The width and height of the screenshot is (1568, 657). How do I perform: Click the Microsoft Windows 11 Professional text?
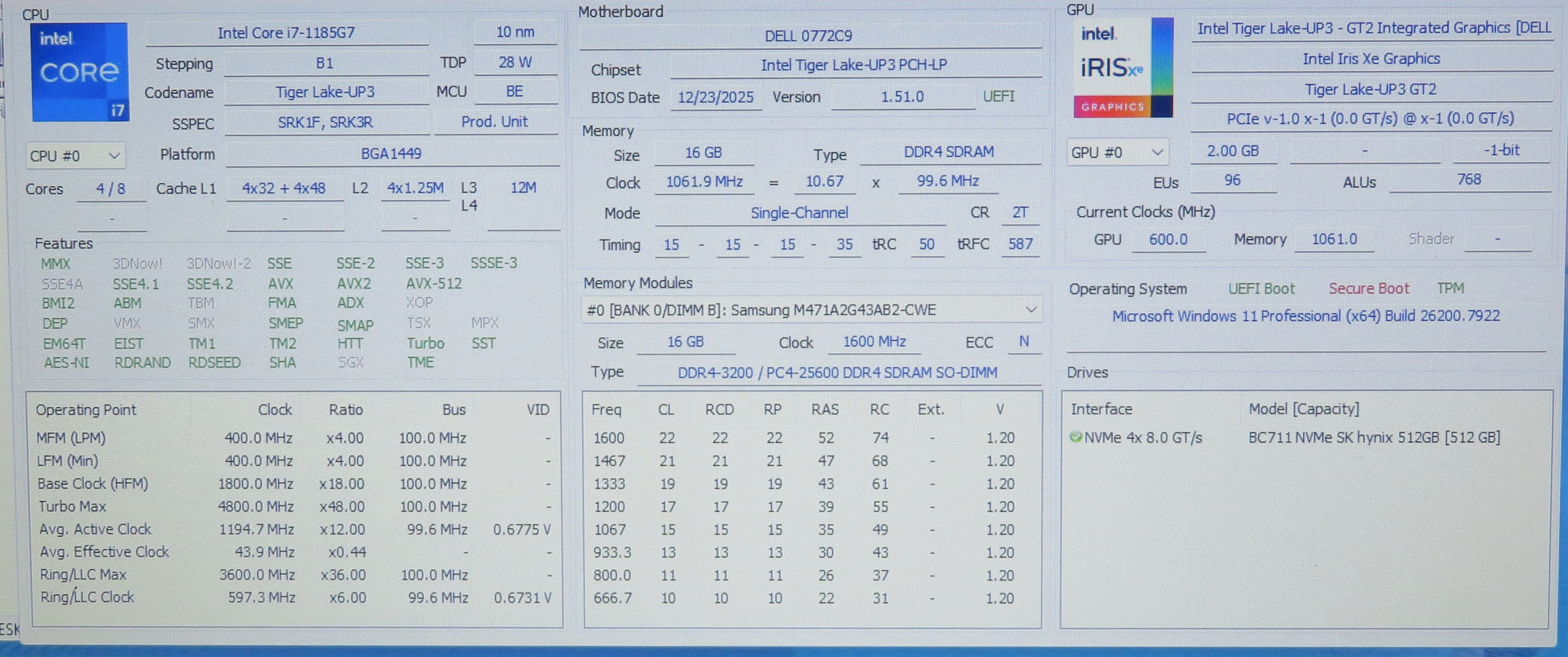coord(1305,316)
